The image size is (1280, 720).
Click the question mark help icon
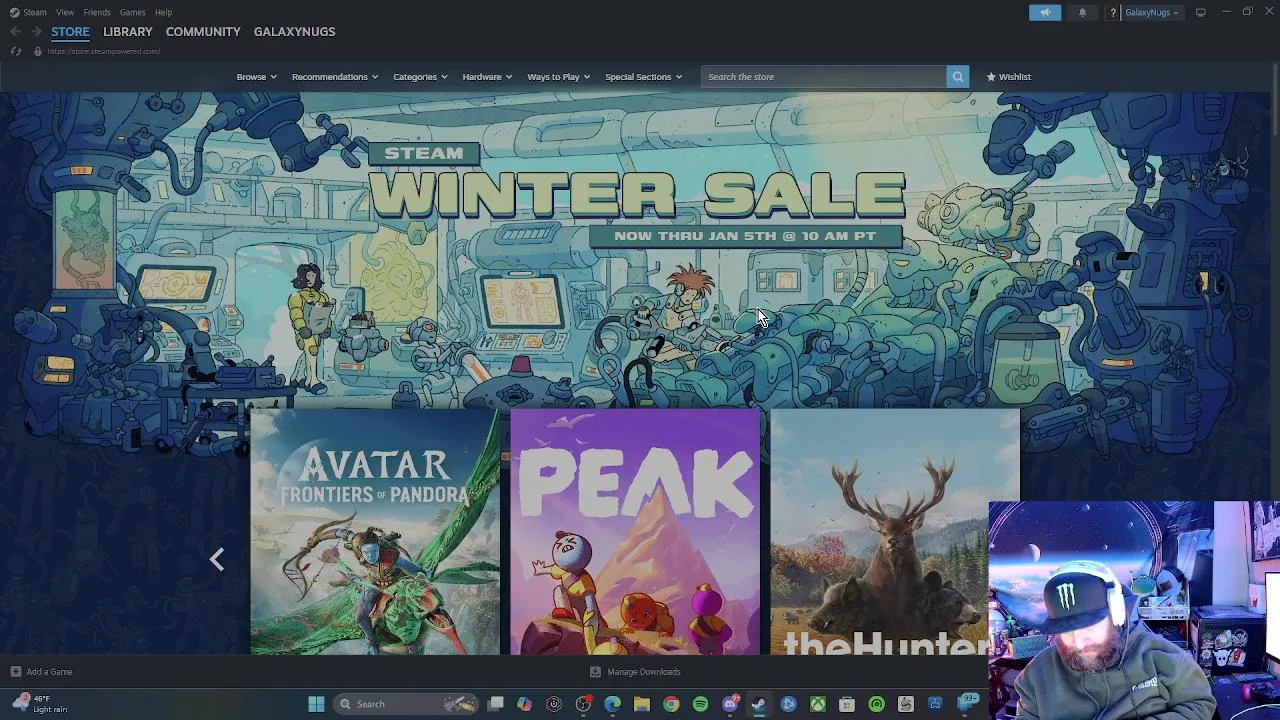coord(1112,12)
